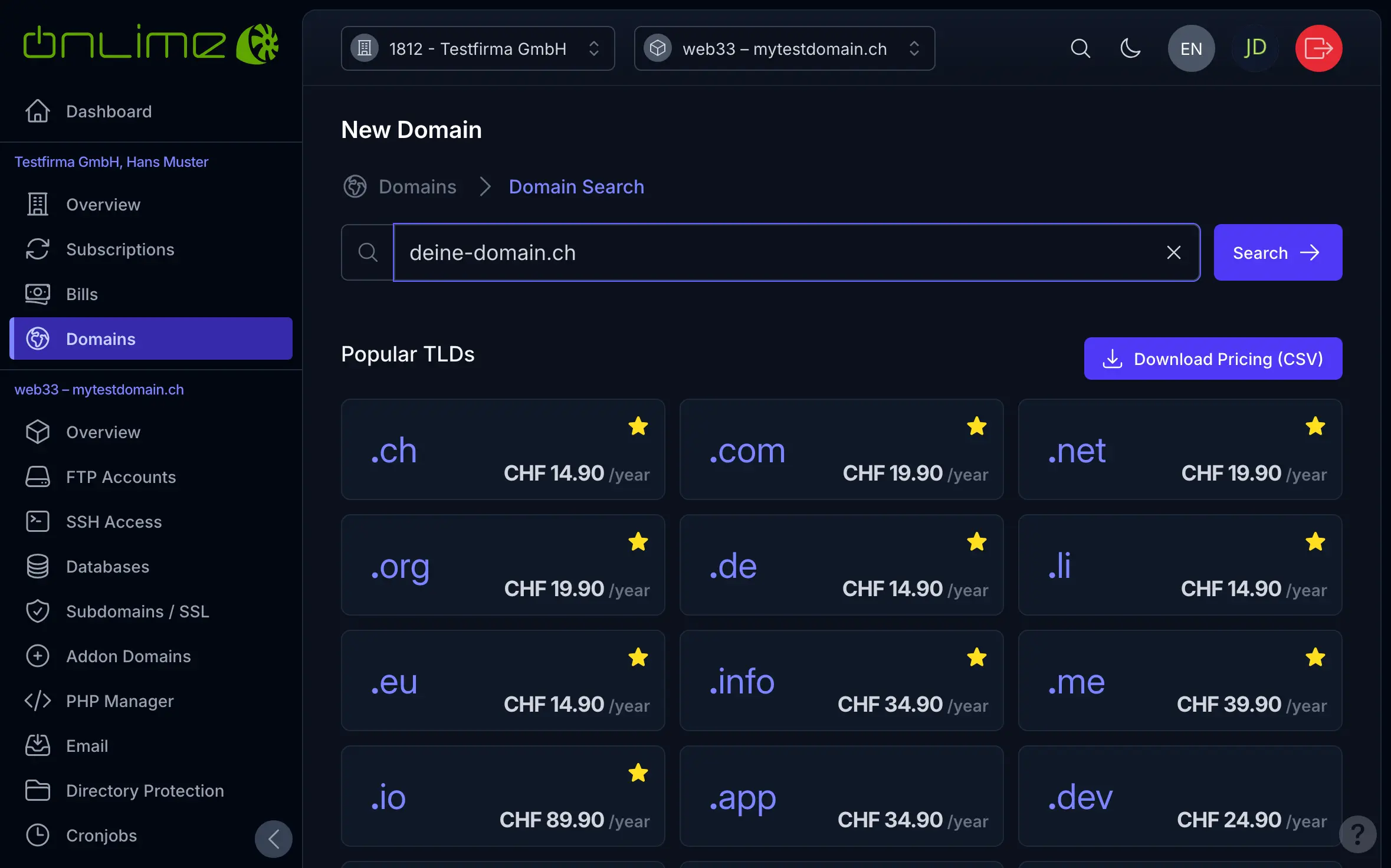Viewport: 1391px width, 868px height.
Task: Clear the domain search field
Action: (x=1173, y=253)
